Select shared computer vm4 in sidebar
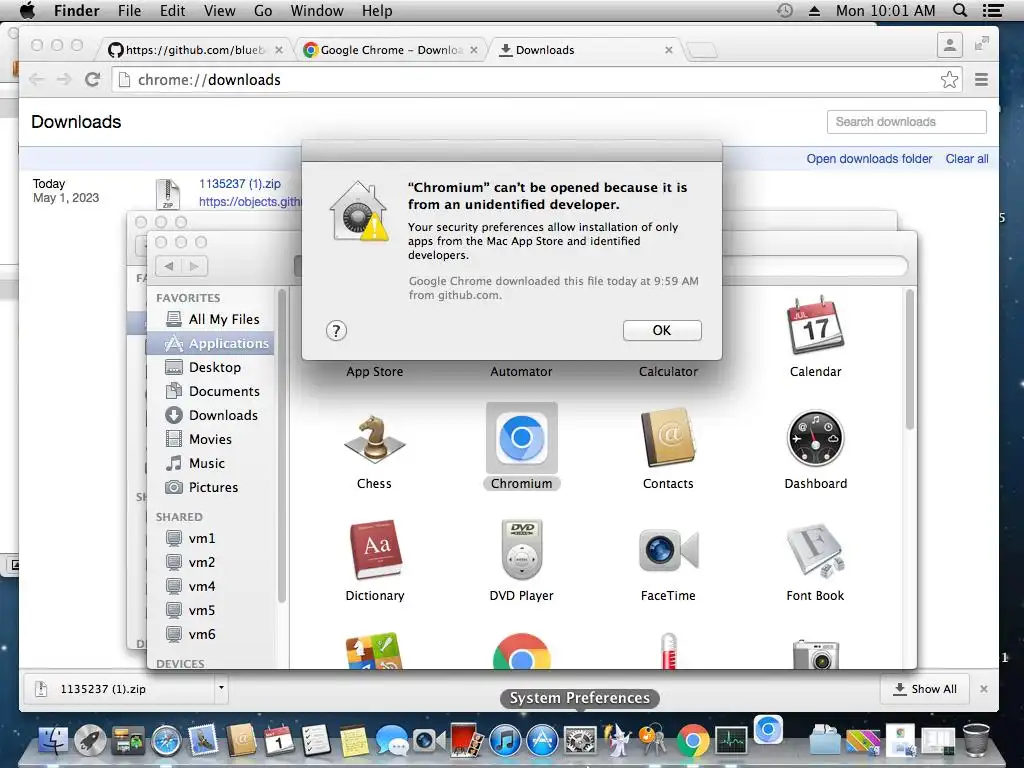Viewport: 1024px width, 768px height. coord(210,586)
